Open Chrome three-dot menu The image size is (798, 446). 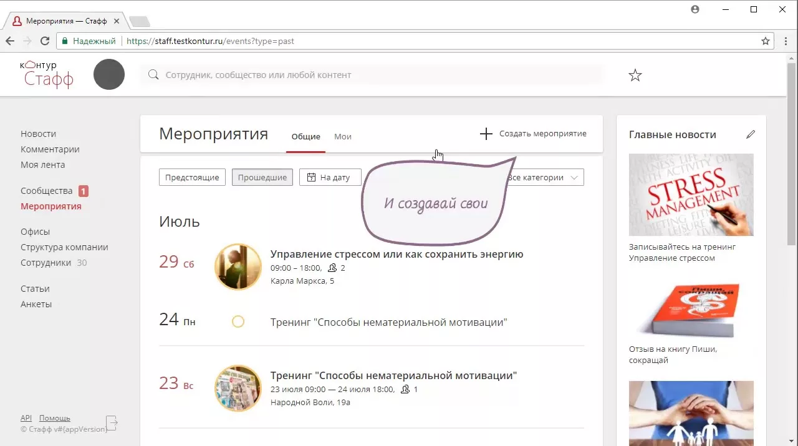786,41
